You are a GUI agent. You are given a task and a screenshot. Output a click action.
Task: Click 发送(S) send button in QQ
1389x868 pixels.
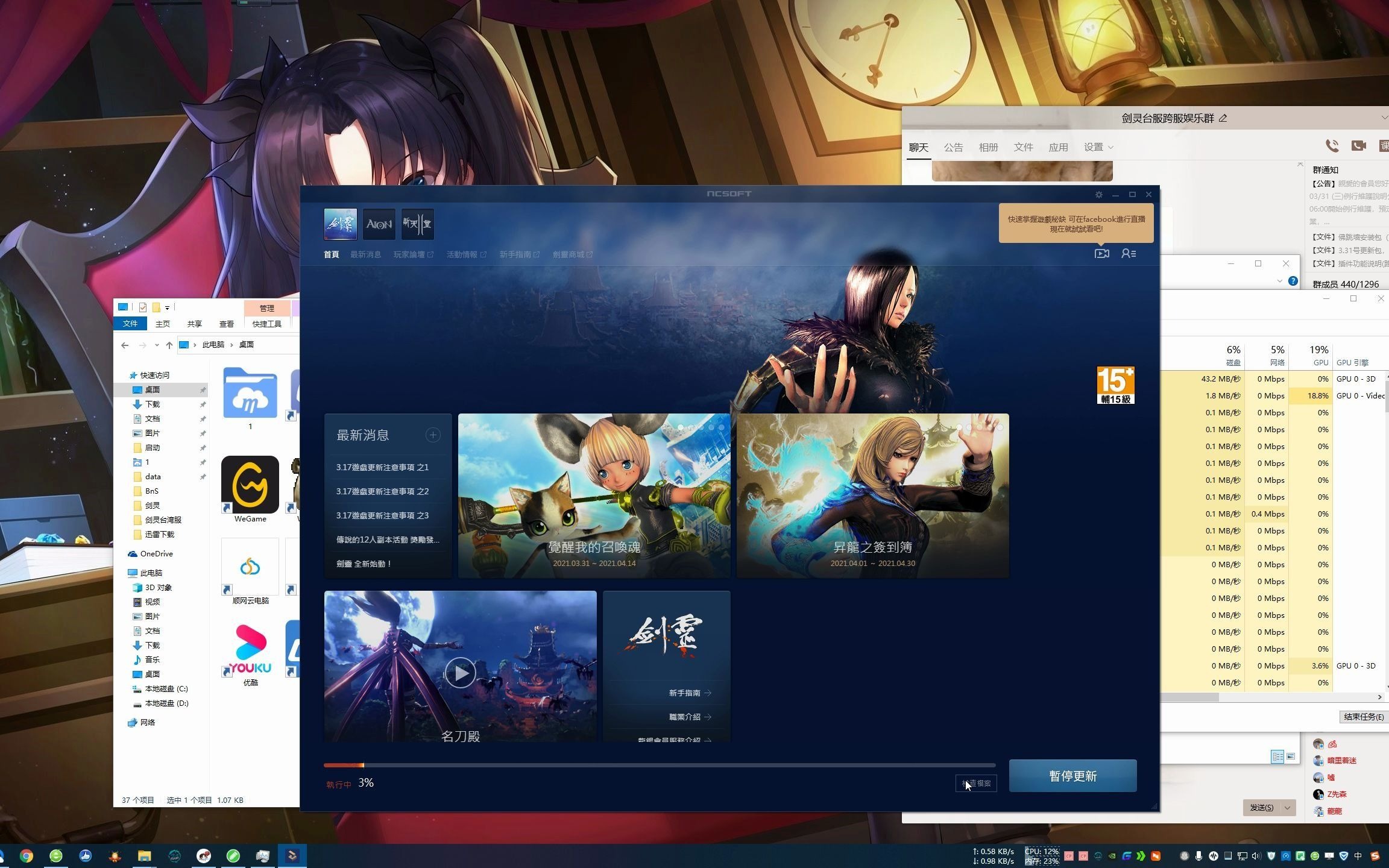[1262, 807]
